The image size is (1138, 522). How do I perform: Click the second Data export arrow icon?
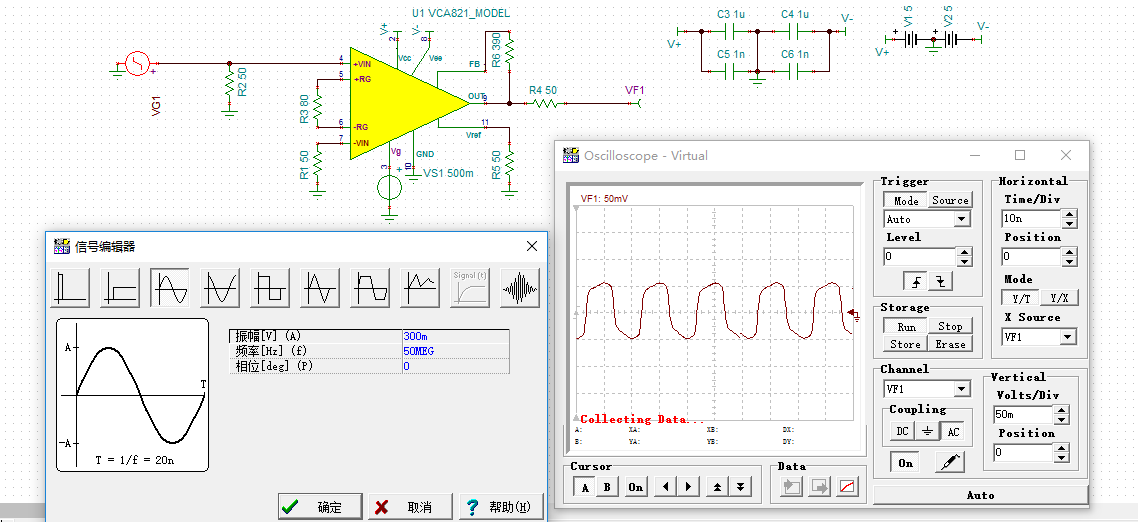coord(819,487)
